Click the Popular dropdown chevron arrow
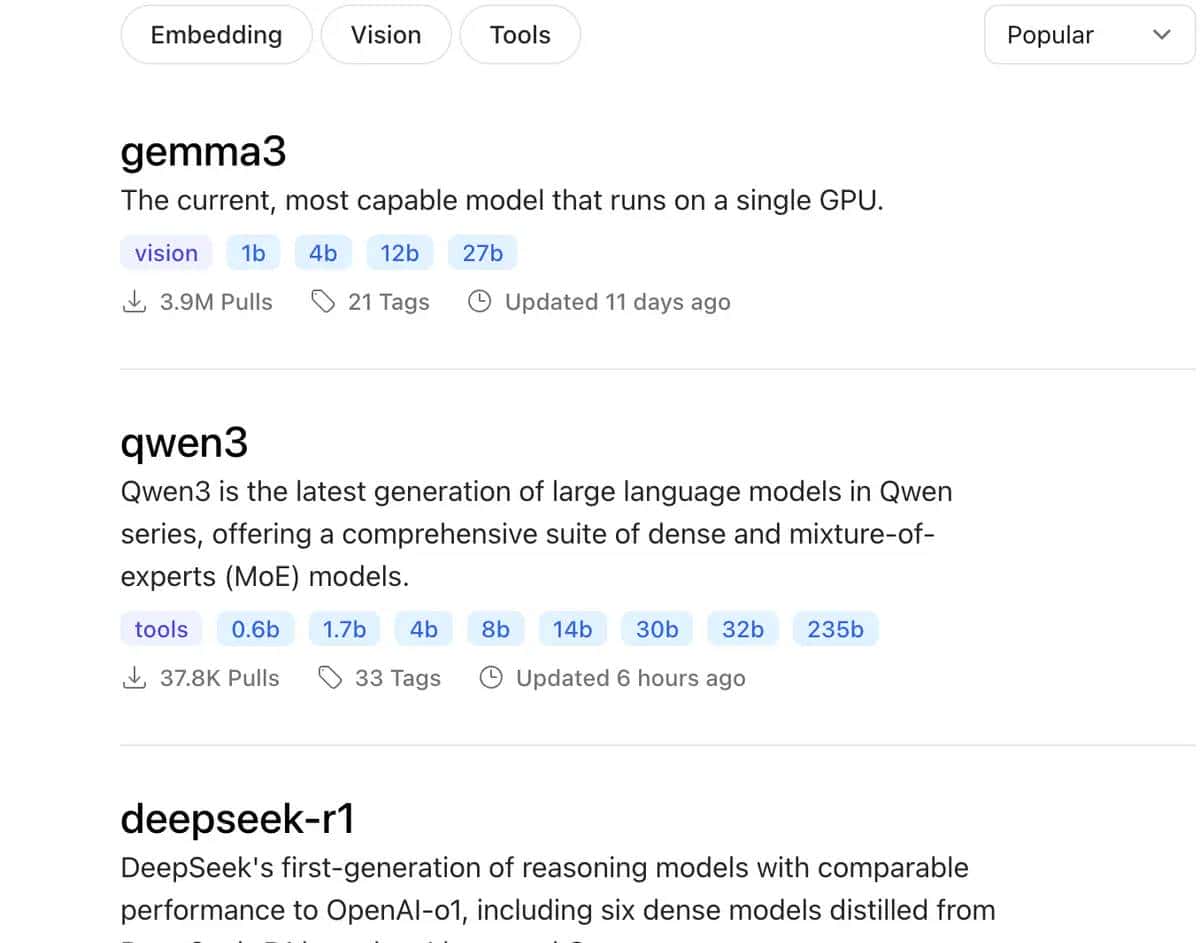 (x=1161, y=35)
